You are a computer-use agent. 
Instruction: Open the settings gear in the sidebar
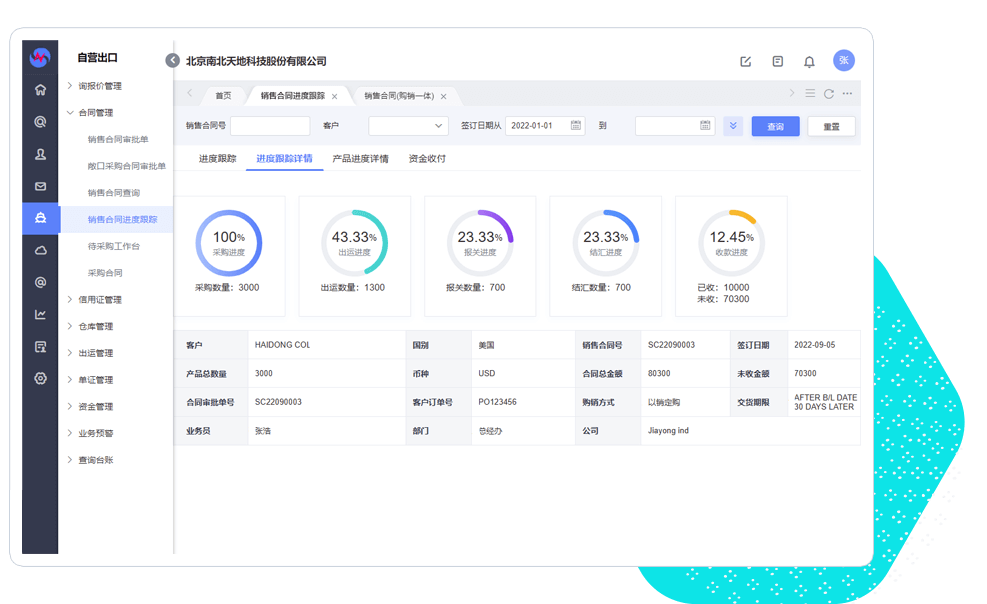(40, 378)
